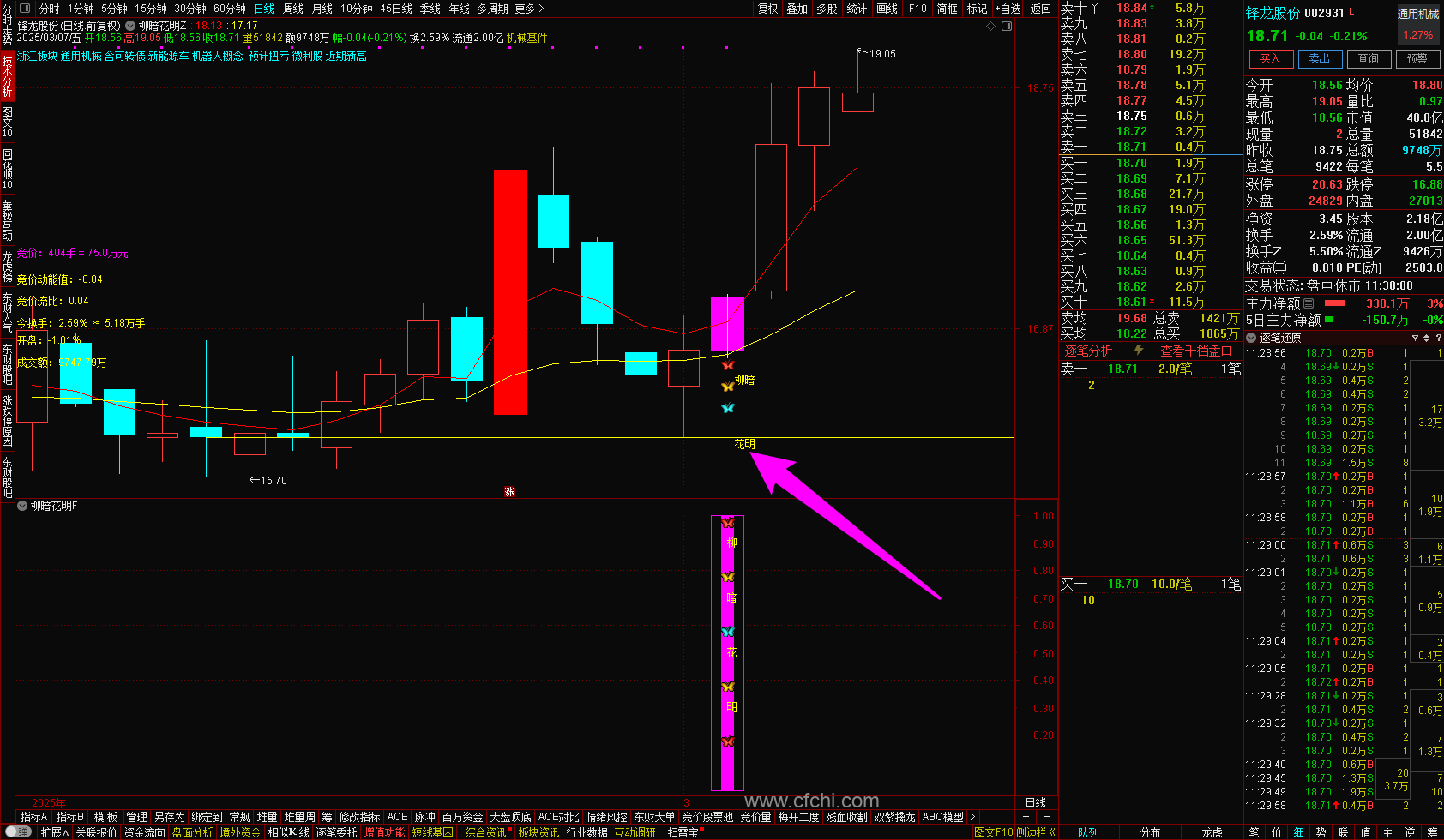The width and height of the screenshot is (1444, 840).
Task: Open 查看千档盘口 link
Action: point(1196,351)
